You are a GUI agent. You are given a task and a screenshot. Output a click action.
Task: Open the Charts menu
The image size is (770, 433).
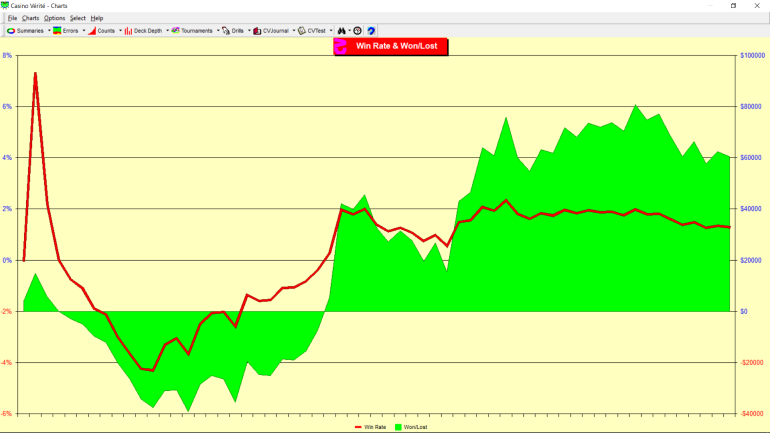(x=31, y=18)
